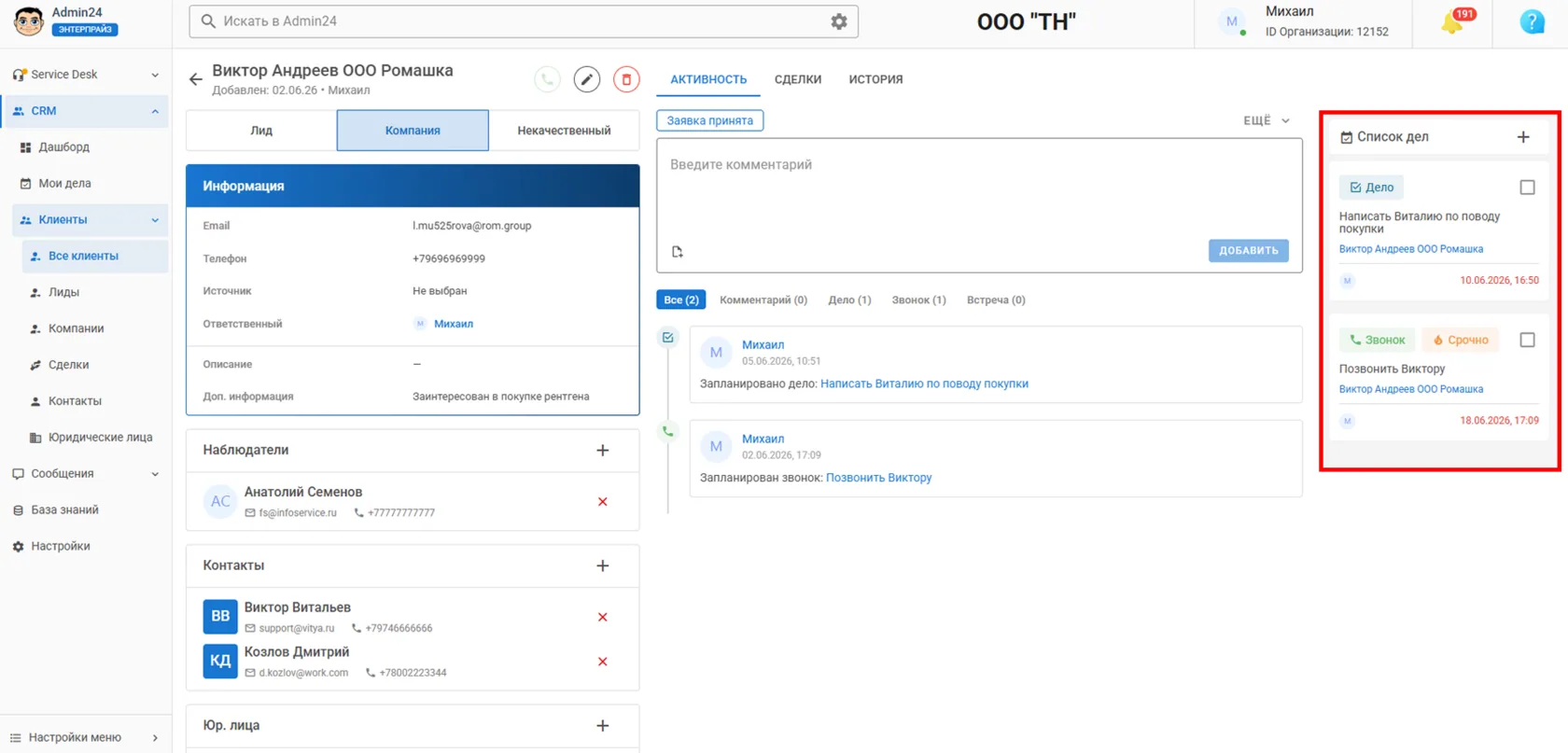Remove observer Анатолий Семенов

coord(603,502)
